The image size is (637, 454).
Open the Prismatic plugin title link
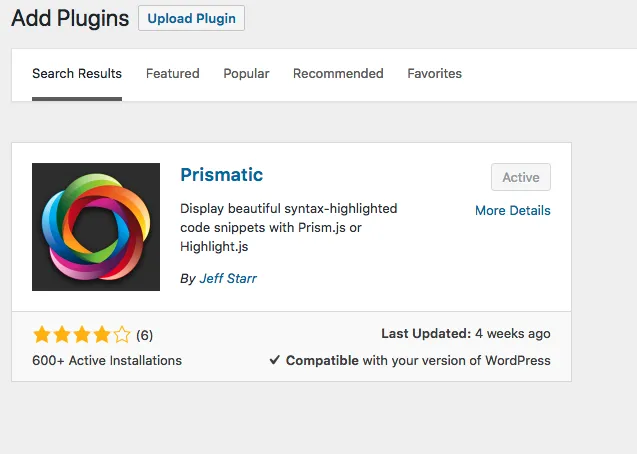pos(221,175)
